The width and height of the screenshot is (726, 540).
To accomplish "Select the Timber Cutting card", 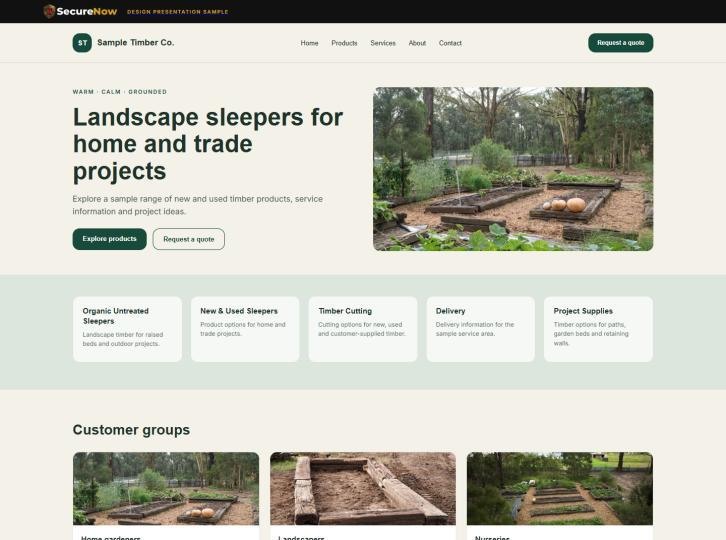I will (x=363, y=329).
